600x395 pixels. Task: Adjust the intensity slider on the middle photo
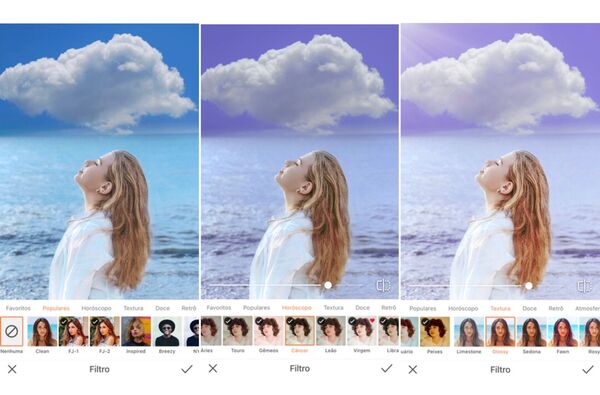(328, 286)
